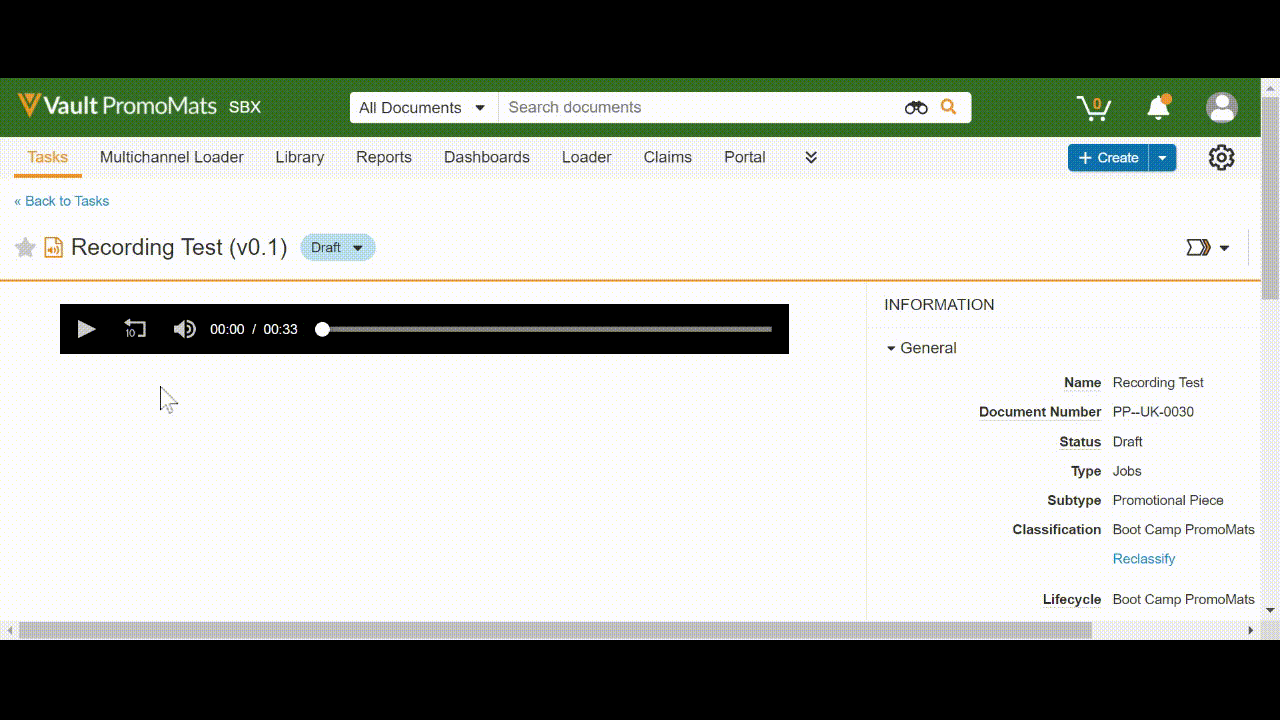This screenshot has width=1280, height=720.
Task: Open the shopping cart icon
Action: pos(1093,107)
